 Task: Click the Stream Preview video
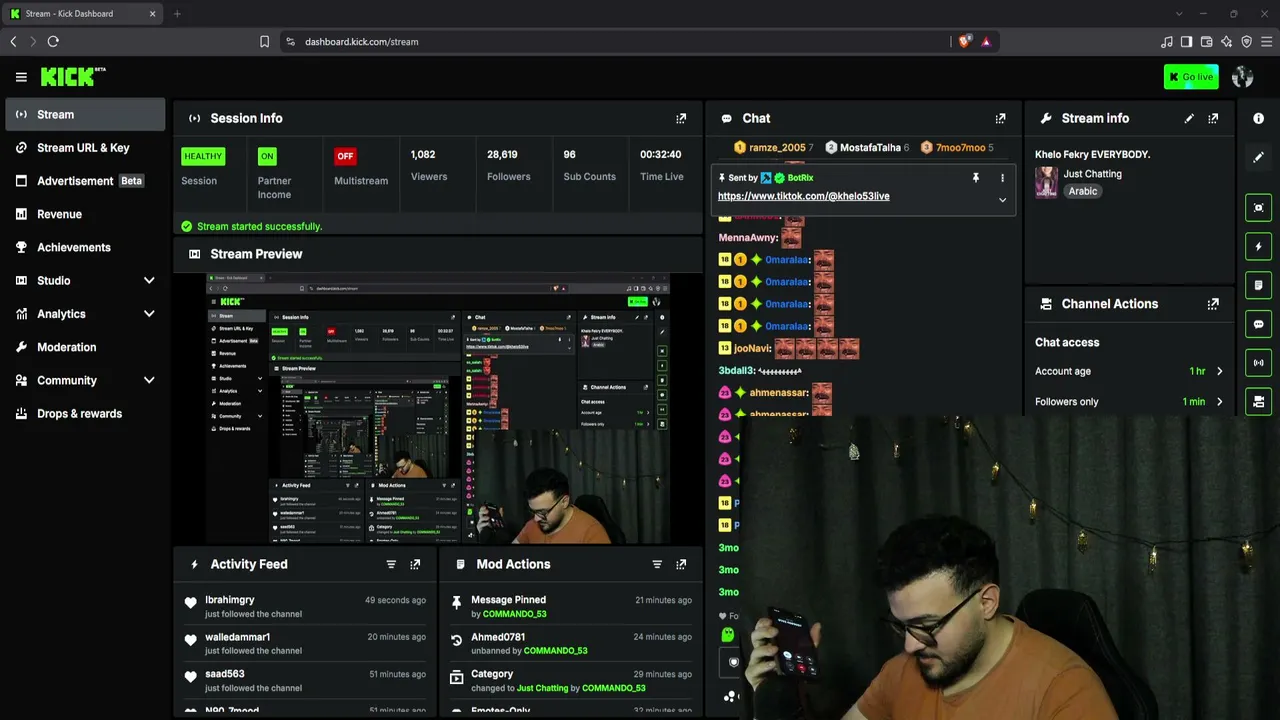438,408
